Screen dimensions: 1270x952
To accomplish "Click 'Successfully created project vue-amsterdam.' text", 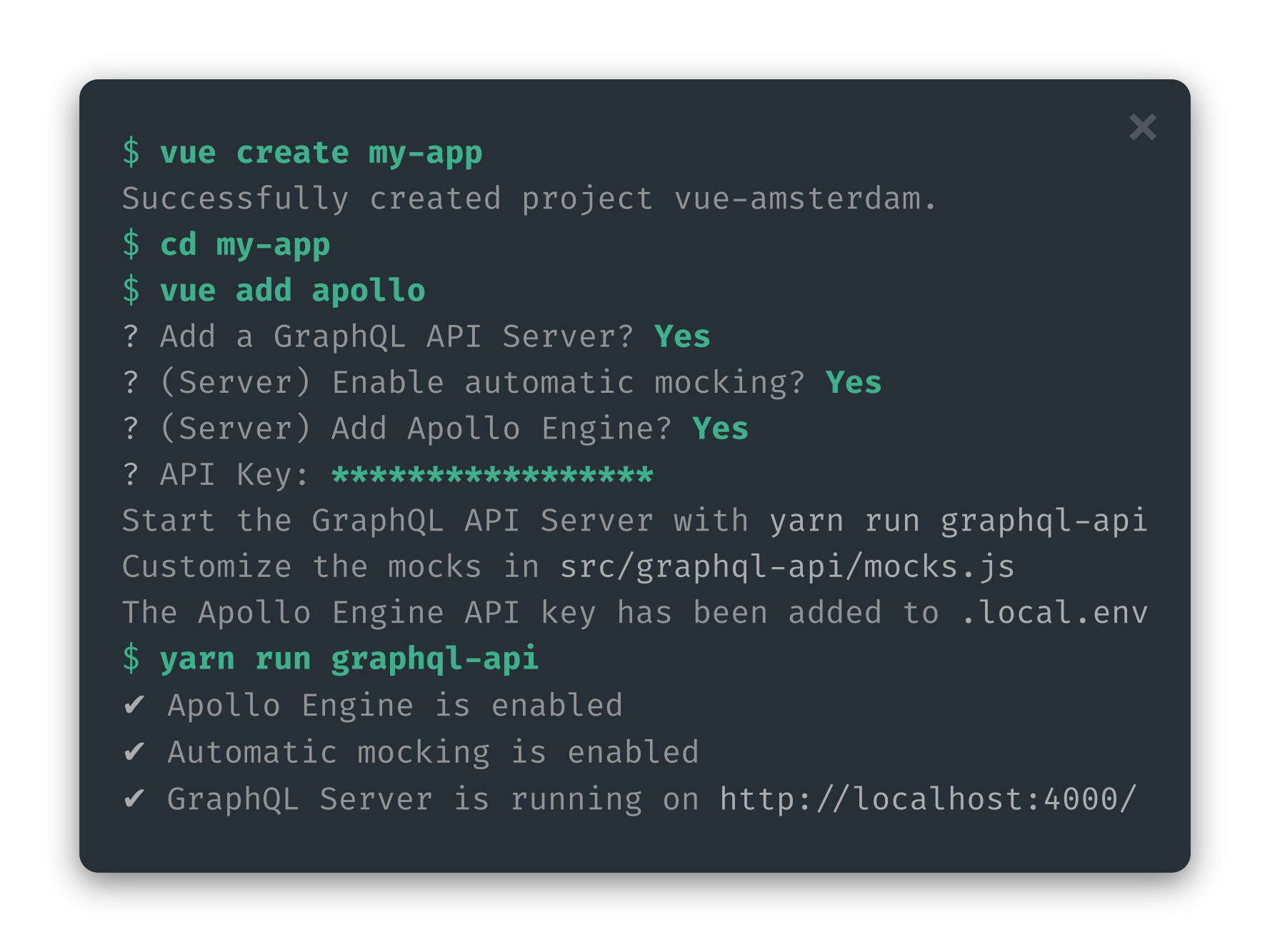I will [x=529, y=199].
